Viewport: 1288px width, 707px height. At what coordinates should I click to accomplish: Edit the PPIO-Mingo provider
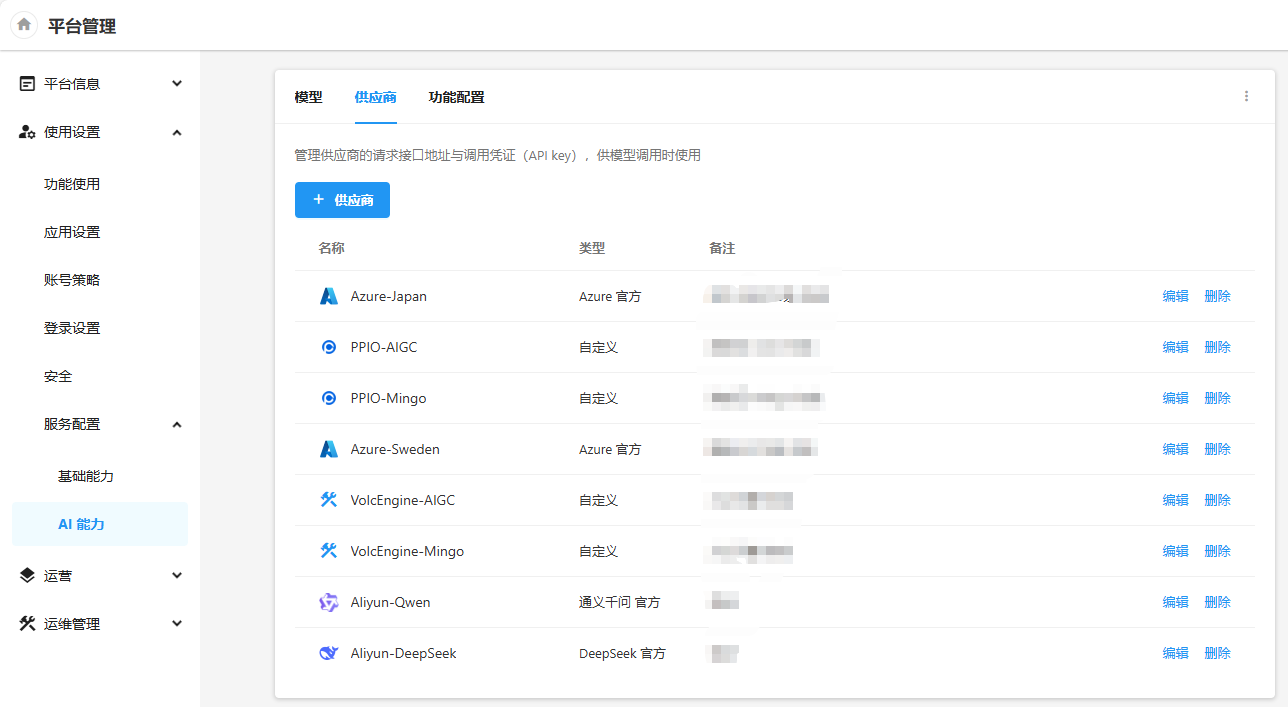(1175, 398)
